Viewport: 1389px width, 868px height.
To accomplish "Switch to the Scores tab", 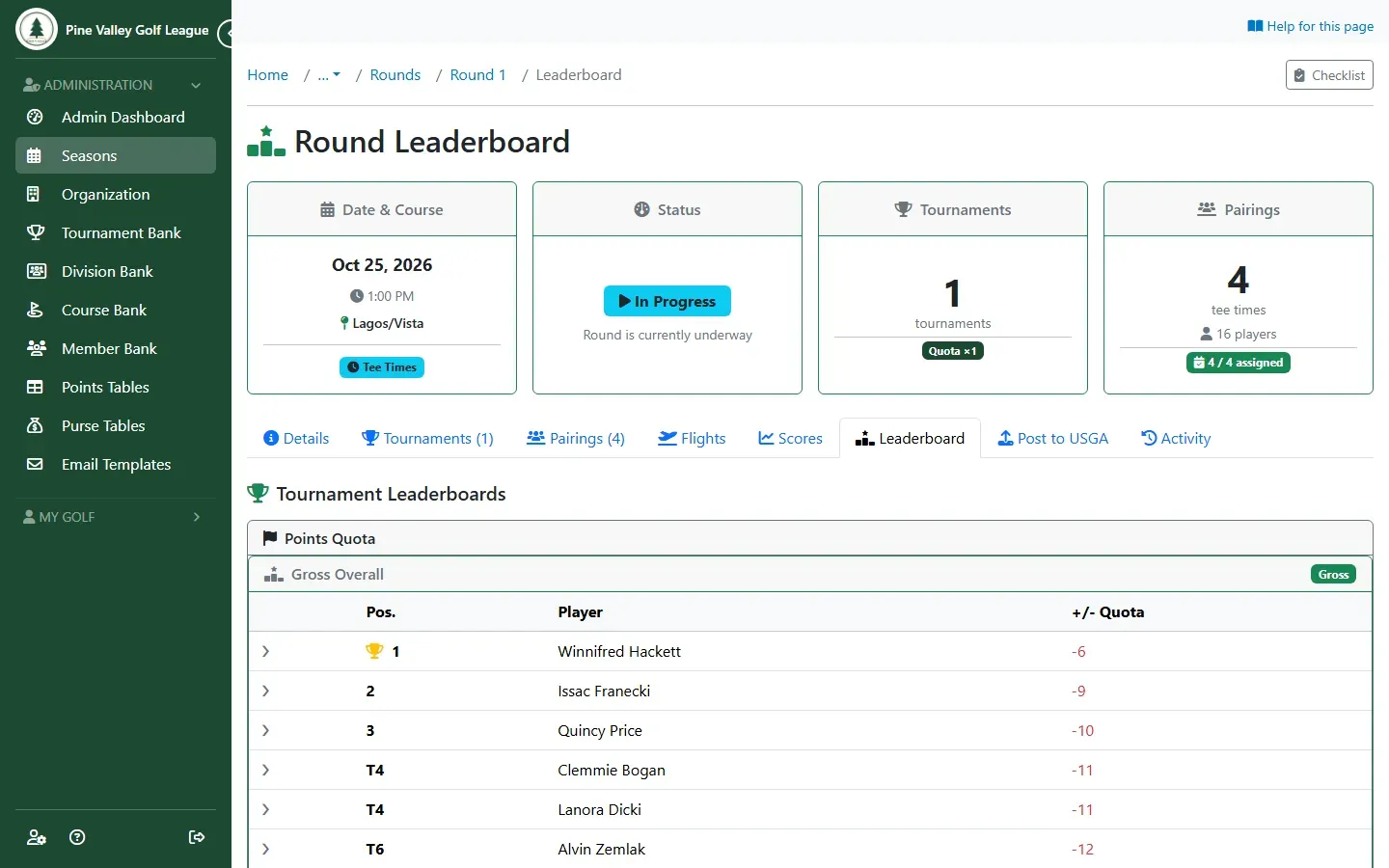I will pos(790,438).
